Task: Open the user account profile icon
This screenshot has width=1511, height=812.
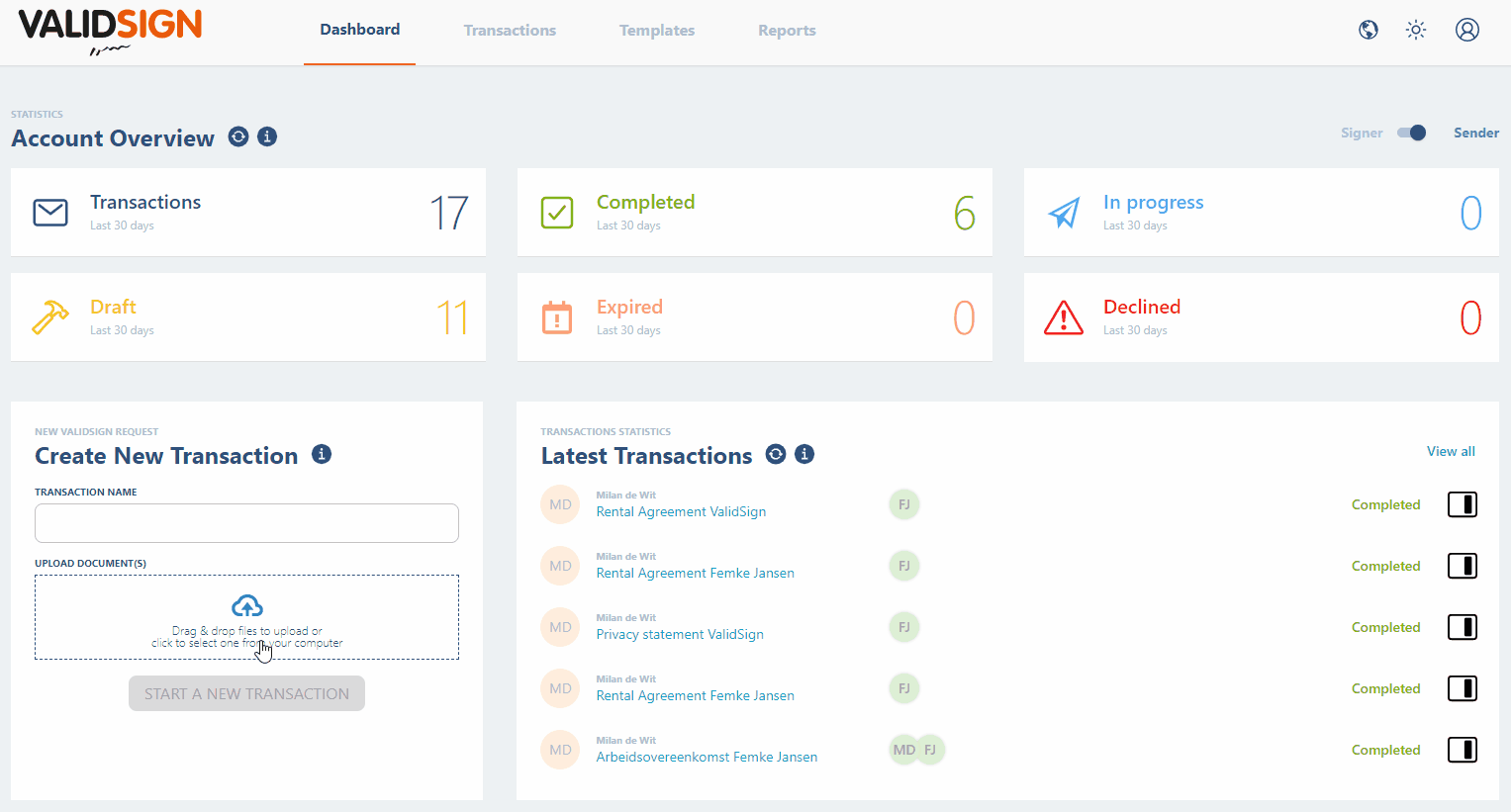Action: (1467, 30)
